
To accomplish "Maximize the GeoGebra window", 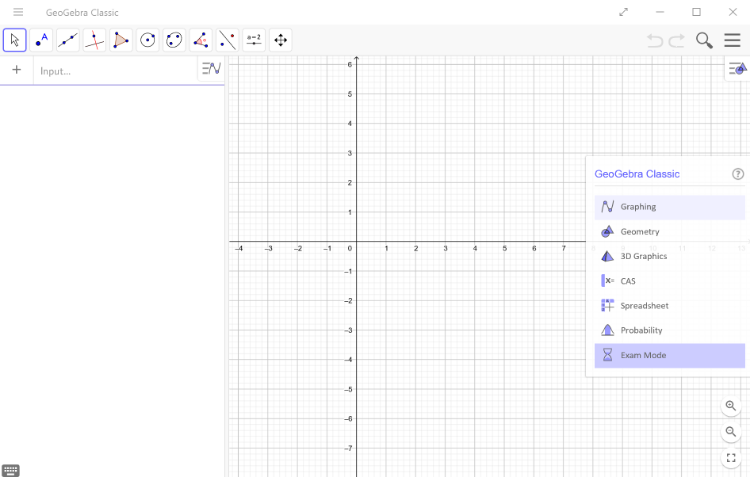I will (696, 12).
